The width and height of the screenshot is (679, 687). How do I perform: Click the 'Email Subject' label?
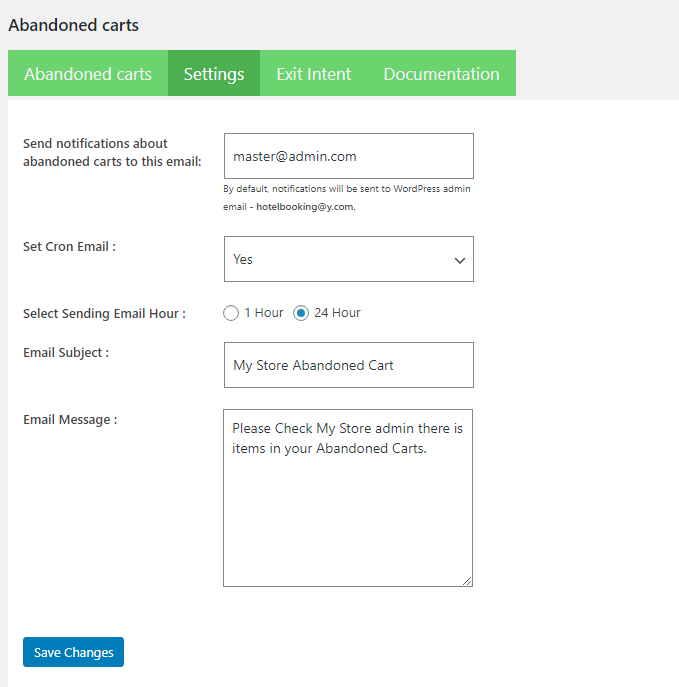[x=66, y=352]
